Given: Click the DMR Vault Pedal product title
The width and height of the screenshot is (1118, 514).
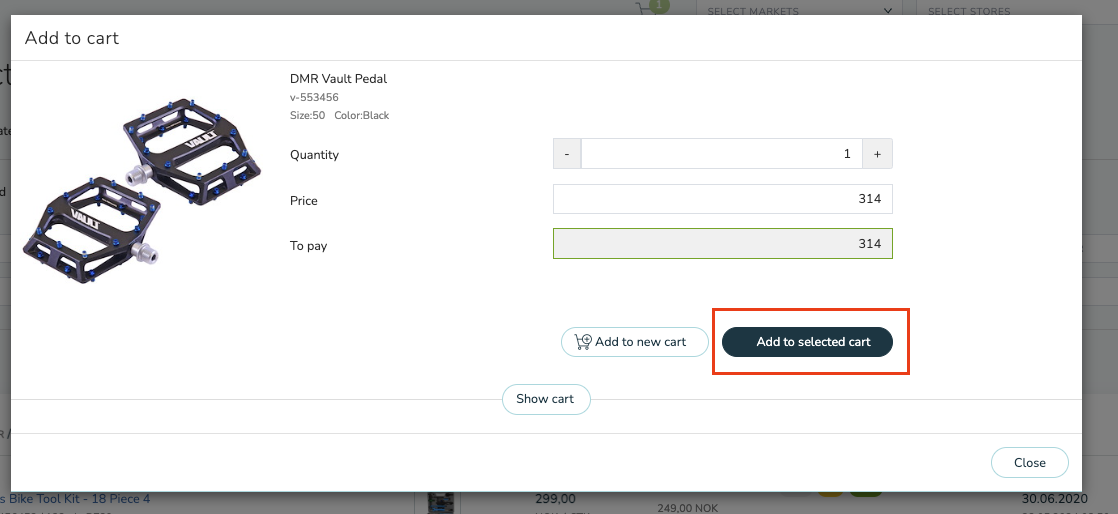Looking at the screenshot, I should (338, 79).
